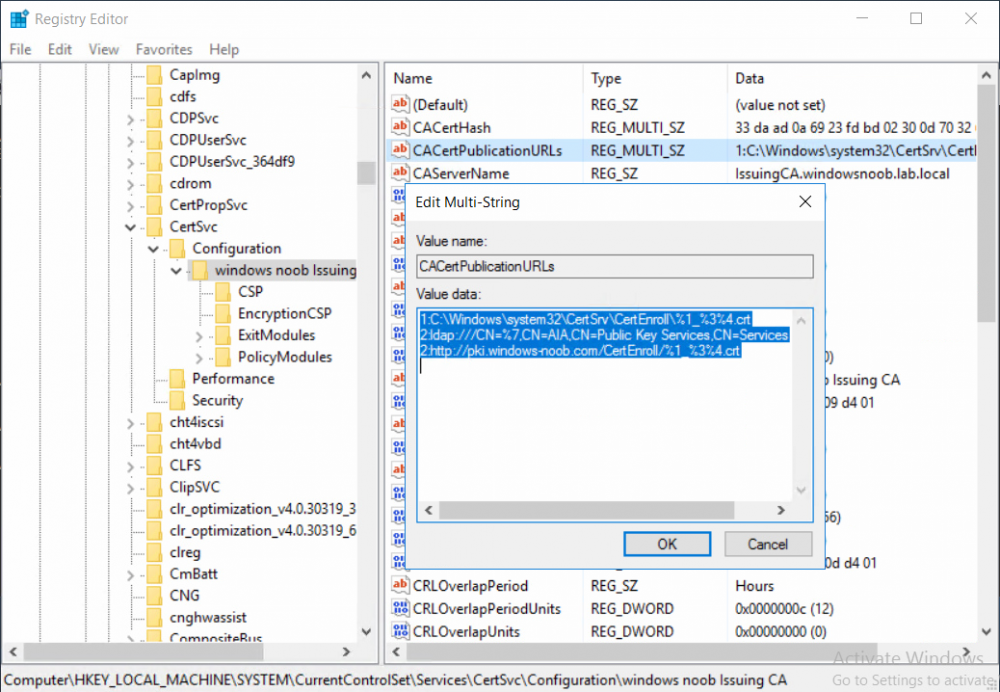This screenshot has height=692, width=1000.
Task: Click the tree pane horizontal scrollbar thumb
Action: 143,652
